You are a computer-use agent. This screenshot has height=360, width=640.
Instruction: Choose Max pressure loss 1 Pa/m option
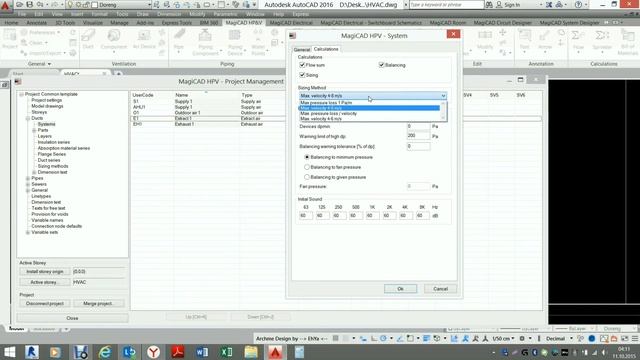coord(370,103)
